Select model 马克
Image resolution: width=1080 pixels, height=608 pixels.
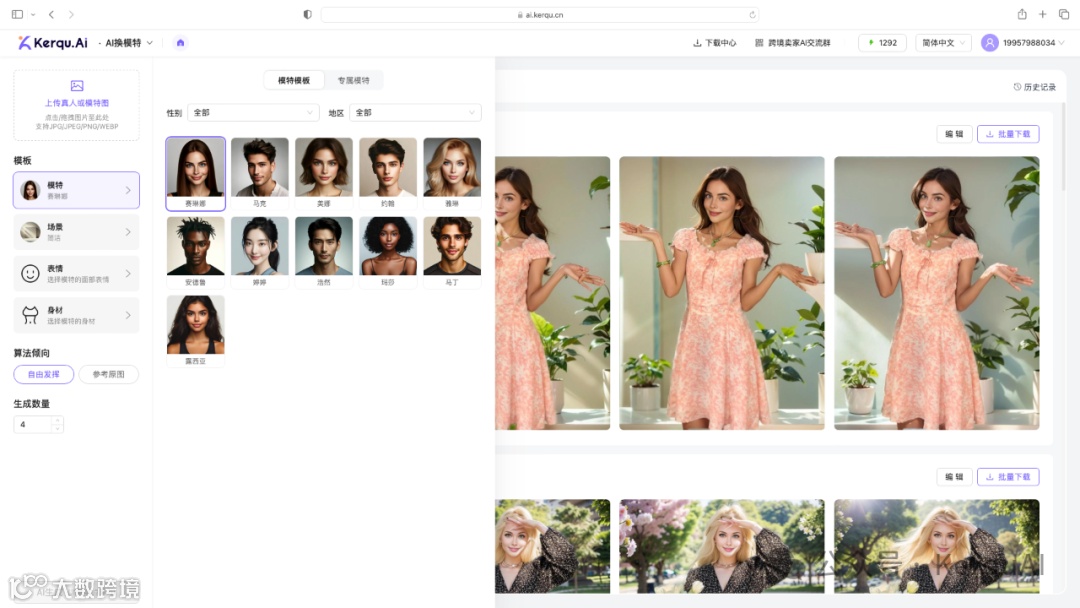260,174
